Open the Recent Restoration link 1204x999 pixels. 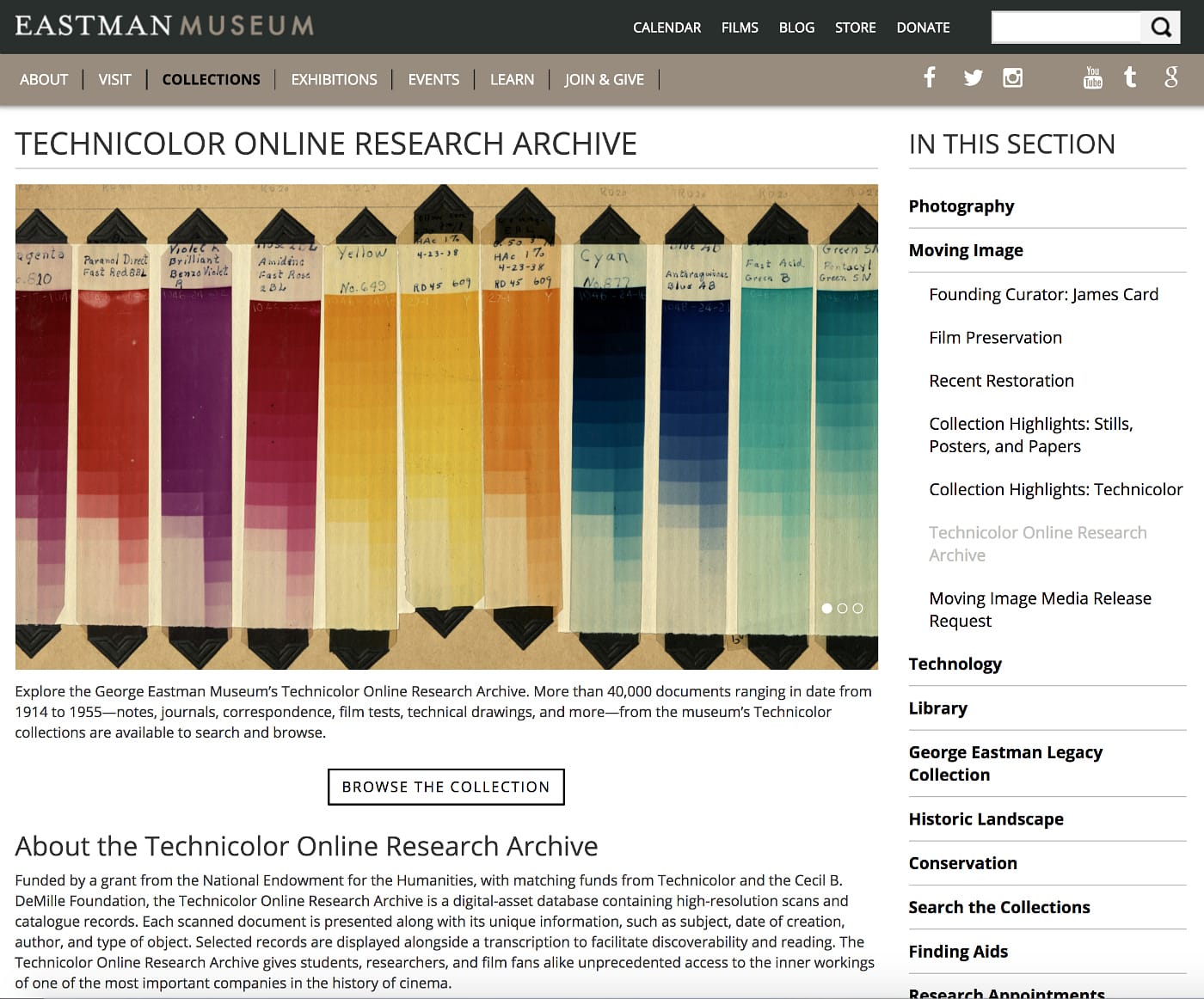click(x=1001, y=380)
